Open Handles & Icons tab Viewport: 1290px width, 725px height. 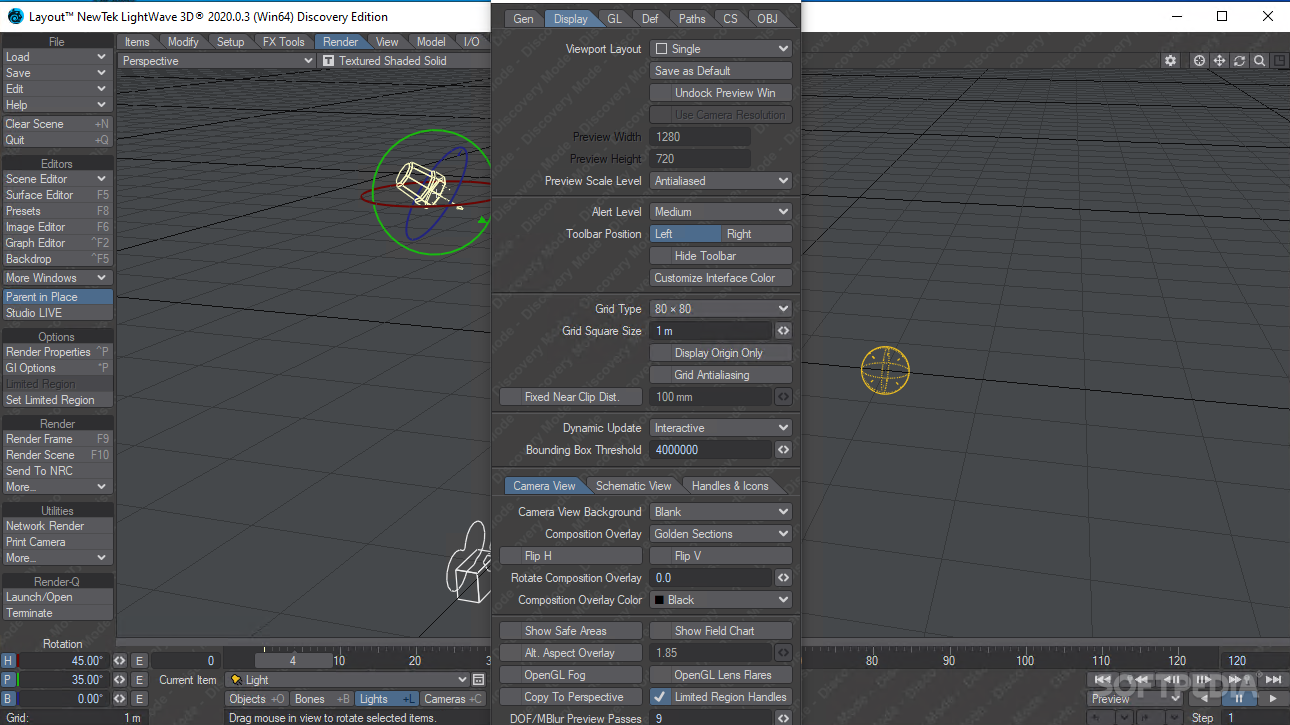[x=730, y=486]
